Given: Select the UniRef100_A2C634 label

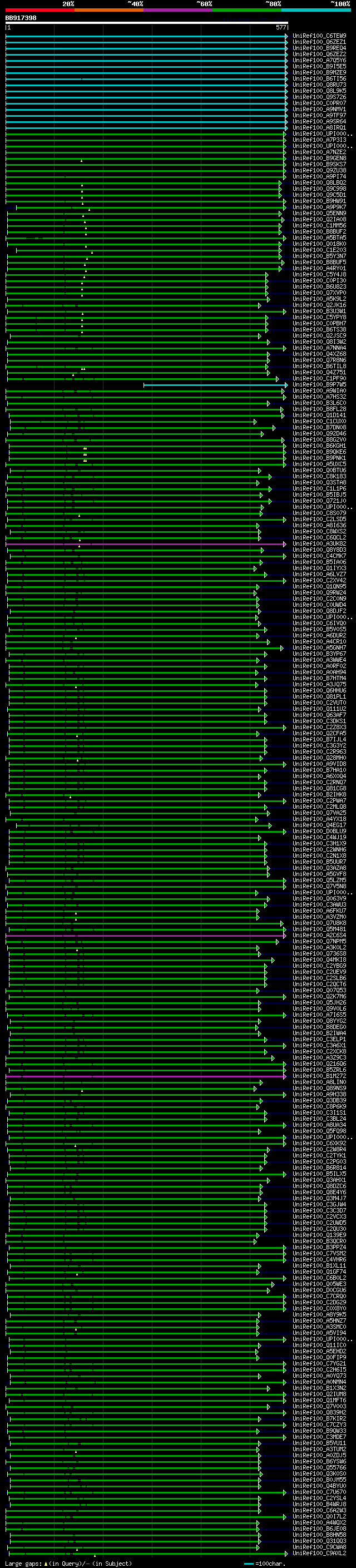Looking at the screenshot, I should coord(319,936).
